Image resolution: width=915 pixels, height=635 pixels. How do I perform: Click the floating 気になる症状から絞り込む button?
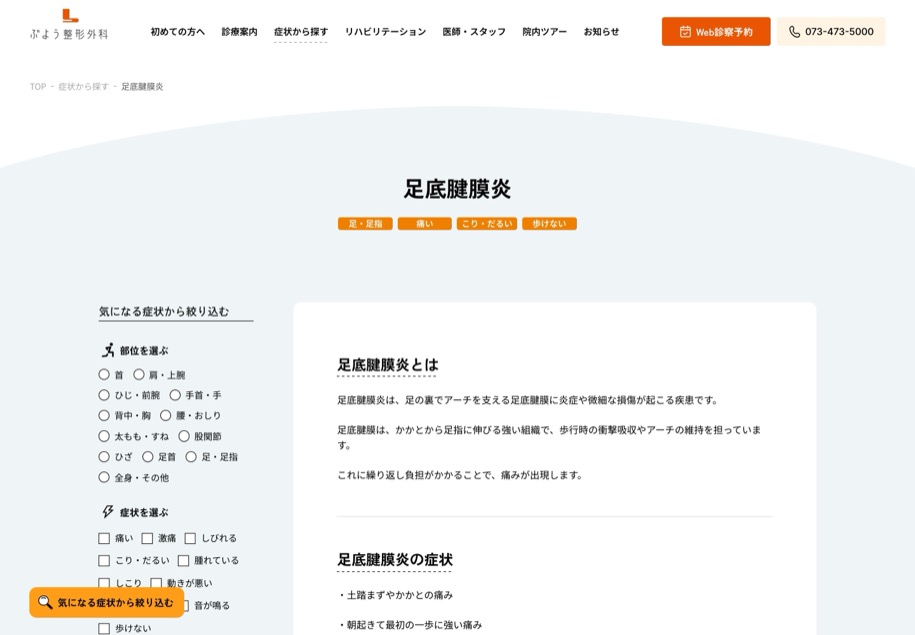click(107, 602)
